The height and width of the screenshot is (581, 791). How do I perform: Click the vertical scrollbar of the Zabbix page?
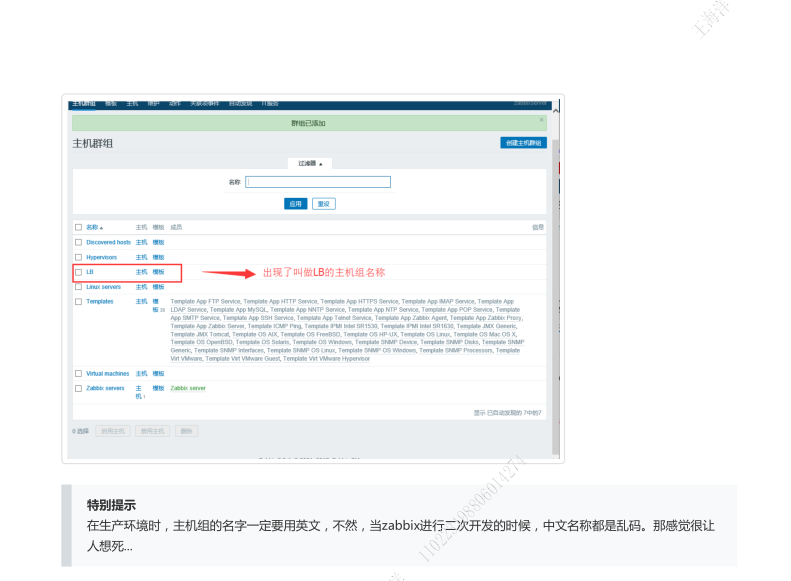tap(556, 298)
